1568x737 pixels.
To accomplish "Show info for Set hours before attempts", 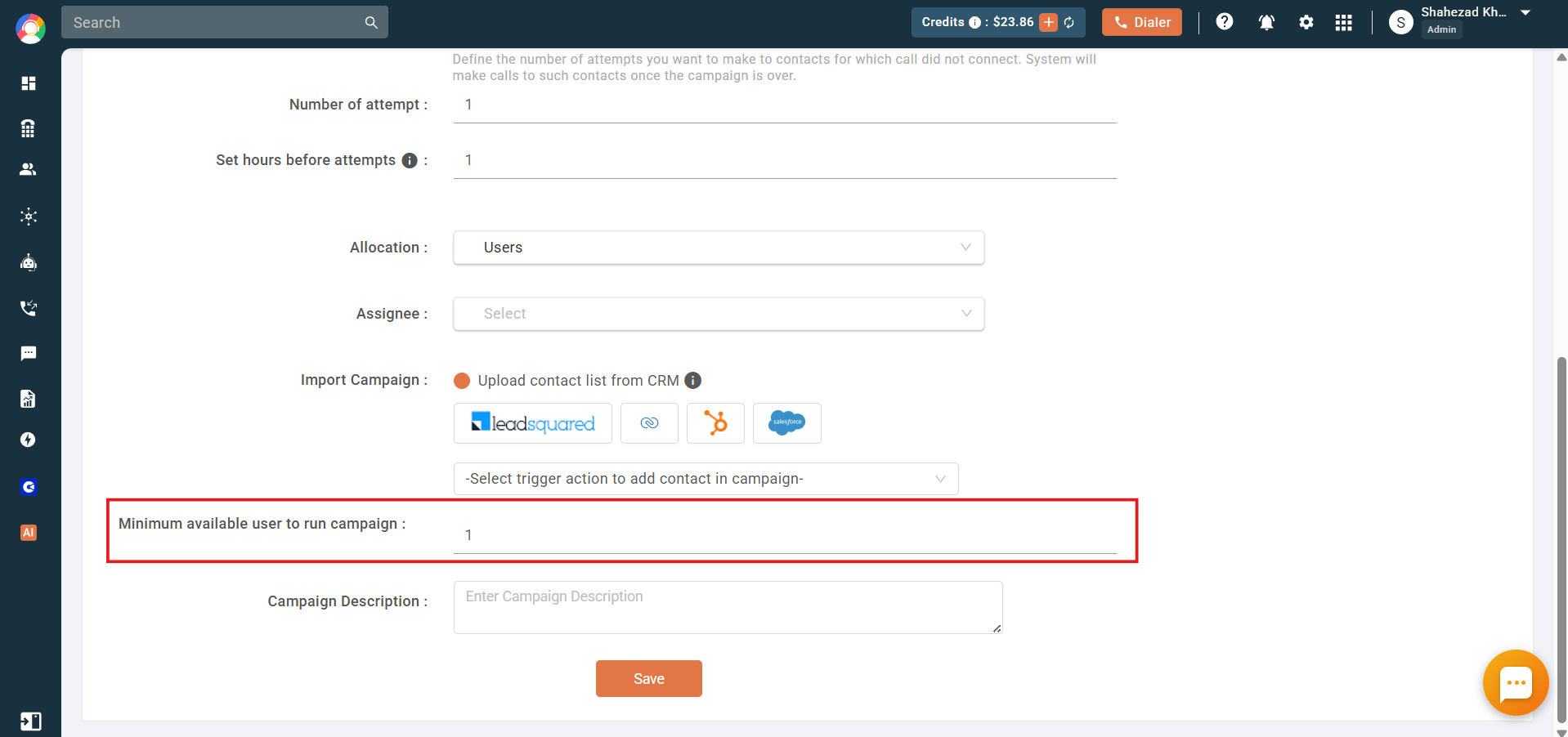I will [410, 161].
